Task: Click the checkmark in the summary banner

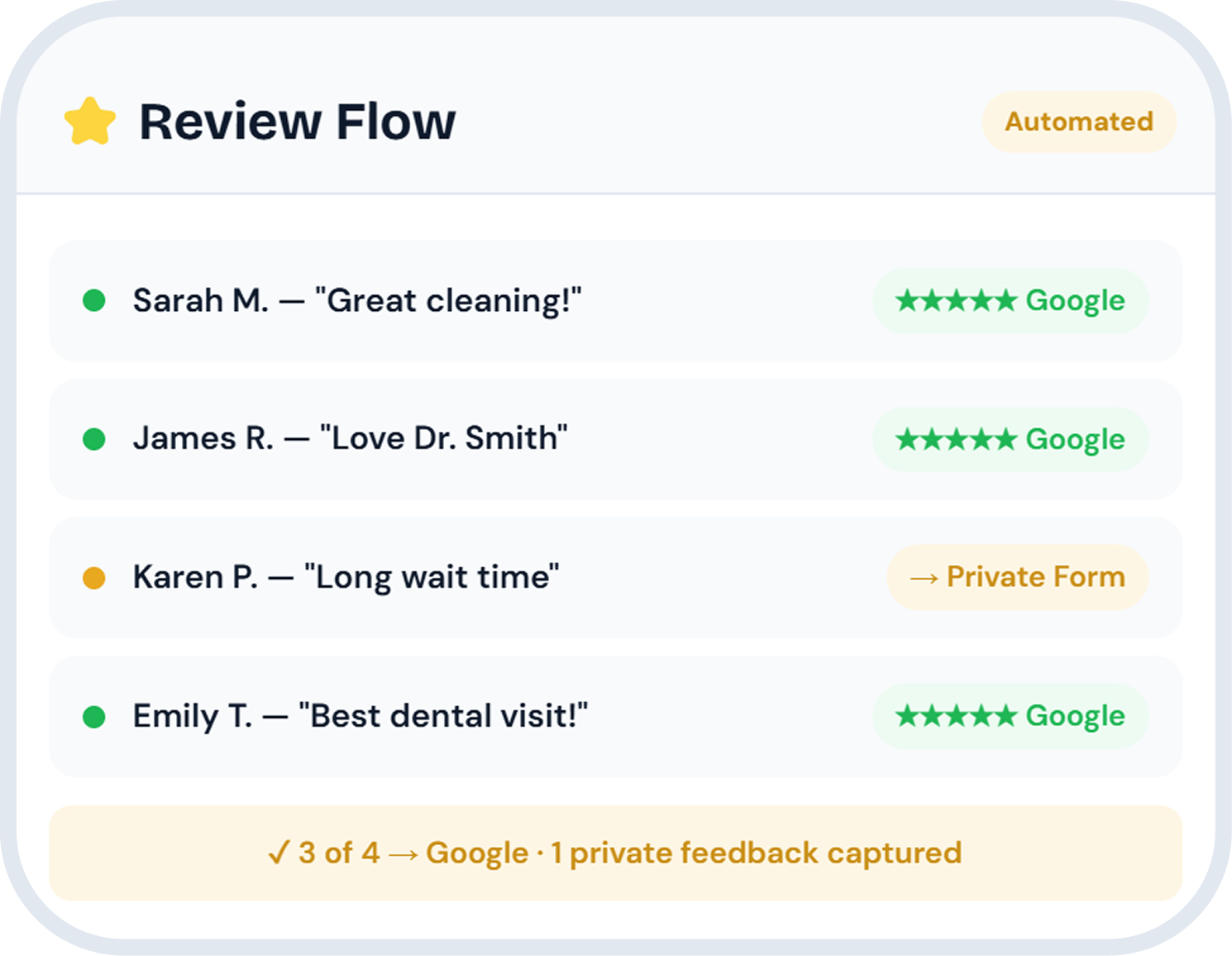Action: point(279,853)
